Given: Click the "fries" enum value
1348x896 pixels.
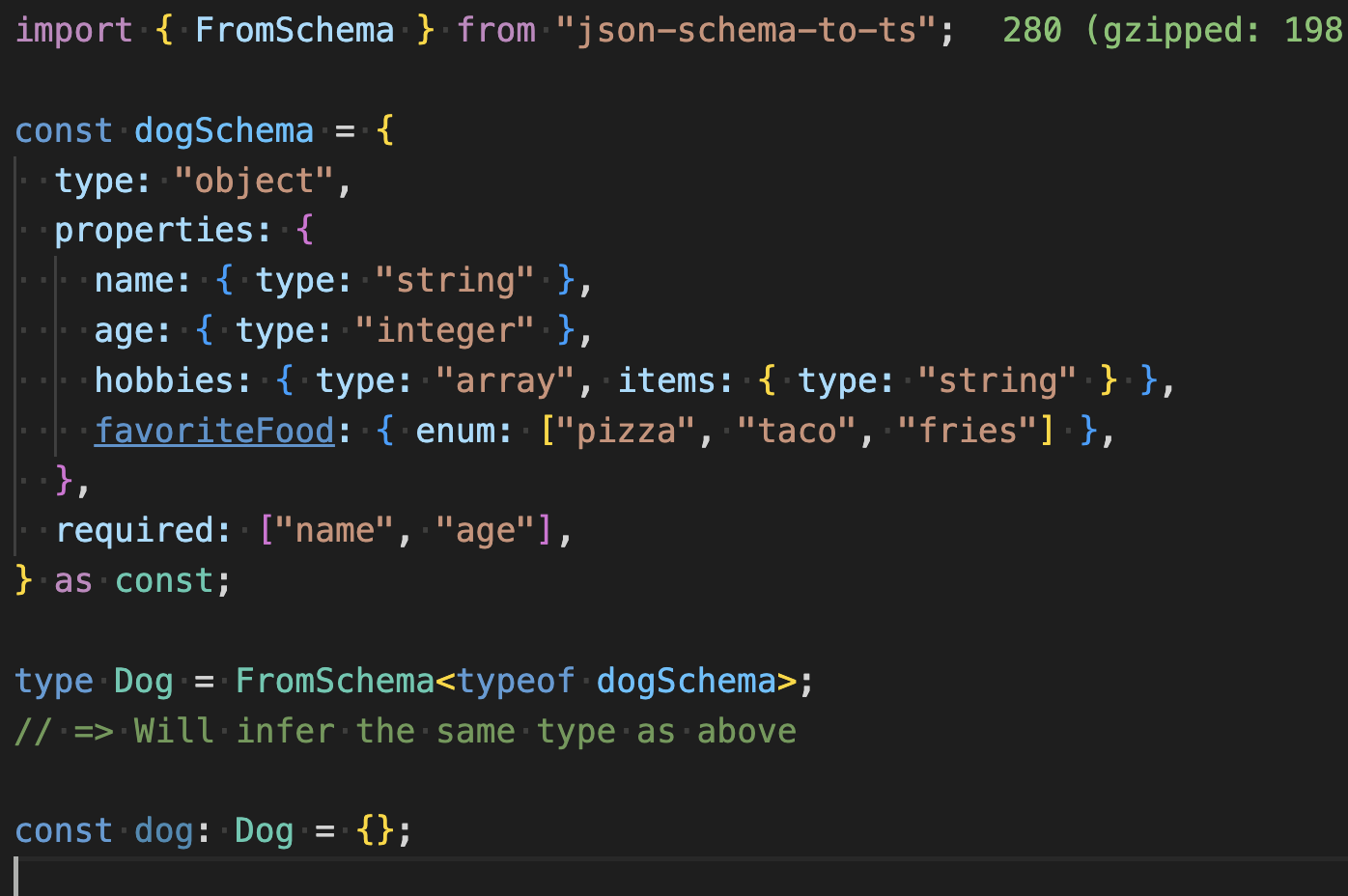Looking at the screenshot, I should 967,431.
